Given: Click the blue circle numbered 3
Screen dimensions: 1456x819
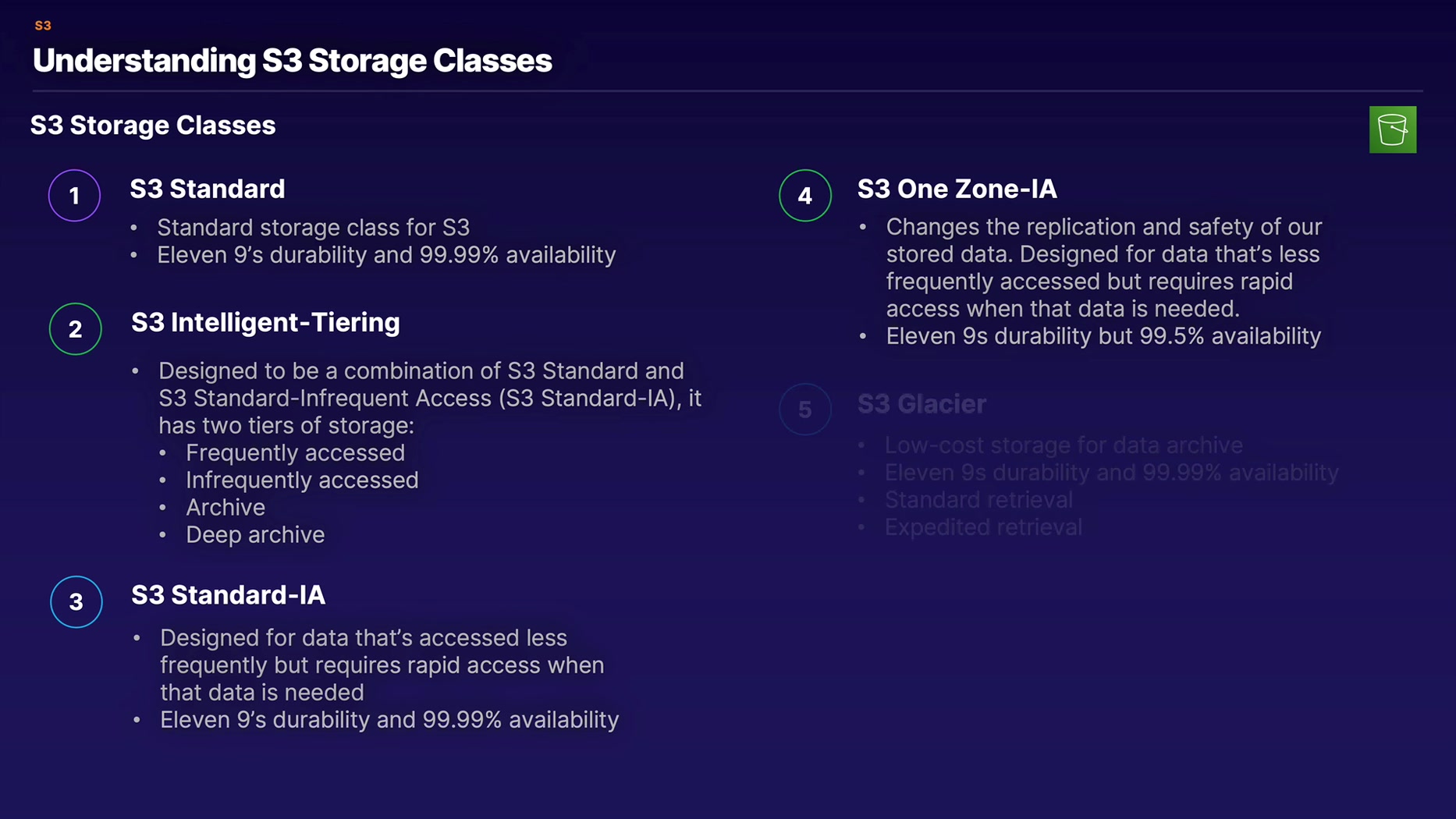Looking at the screenshot, I should coord(76,602).
